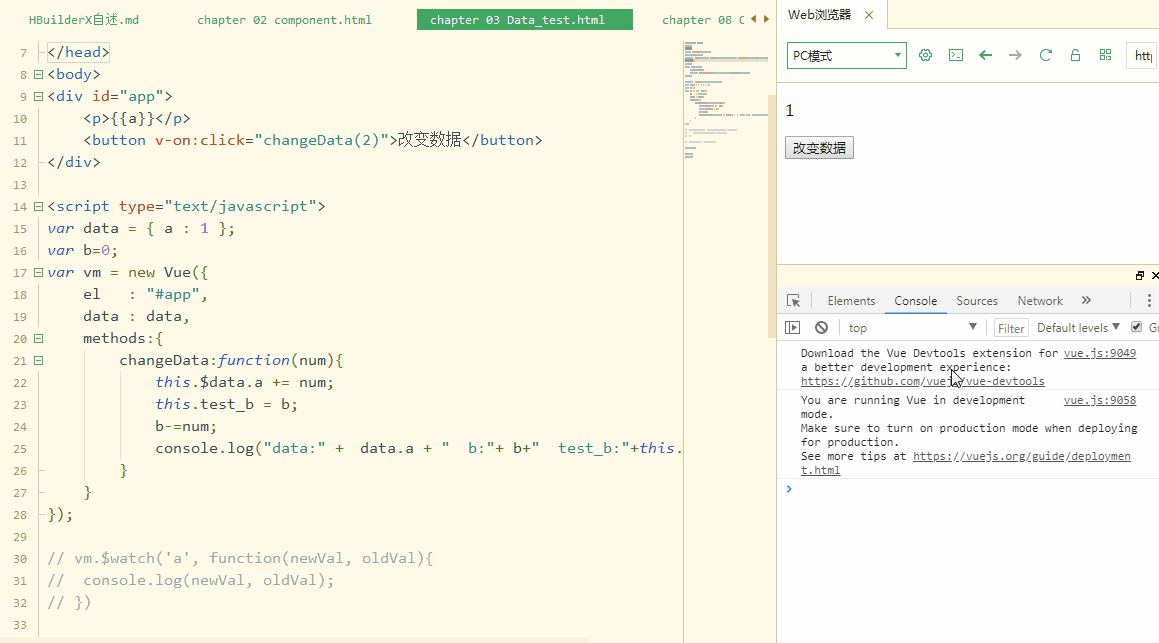Close the DevTools panel

(1155, 275)
